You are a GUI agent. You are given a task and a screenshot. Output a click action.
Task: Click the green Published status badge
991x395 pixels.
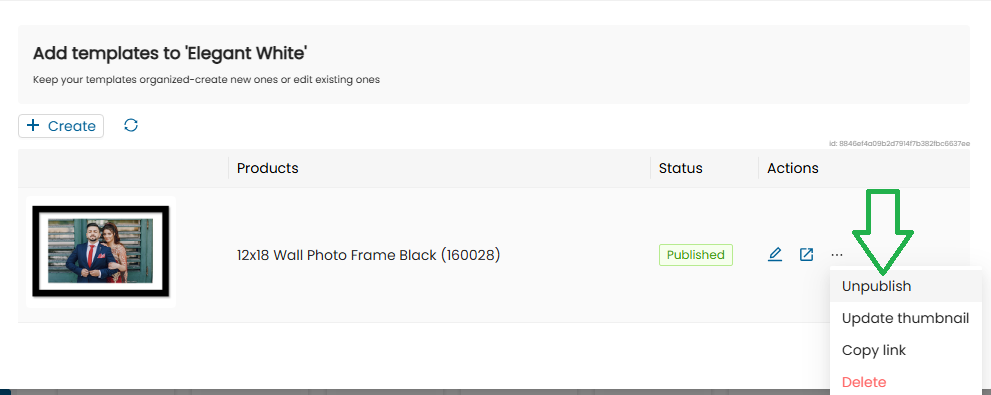point(696,255)
